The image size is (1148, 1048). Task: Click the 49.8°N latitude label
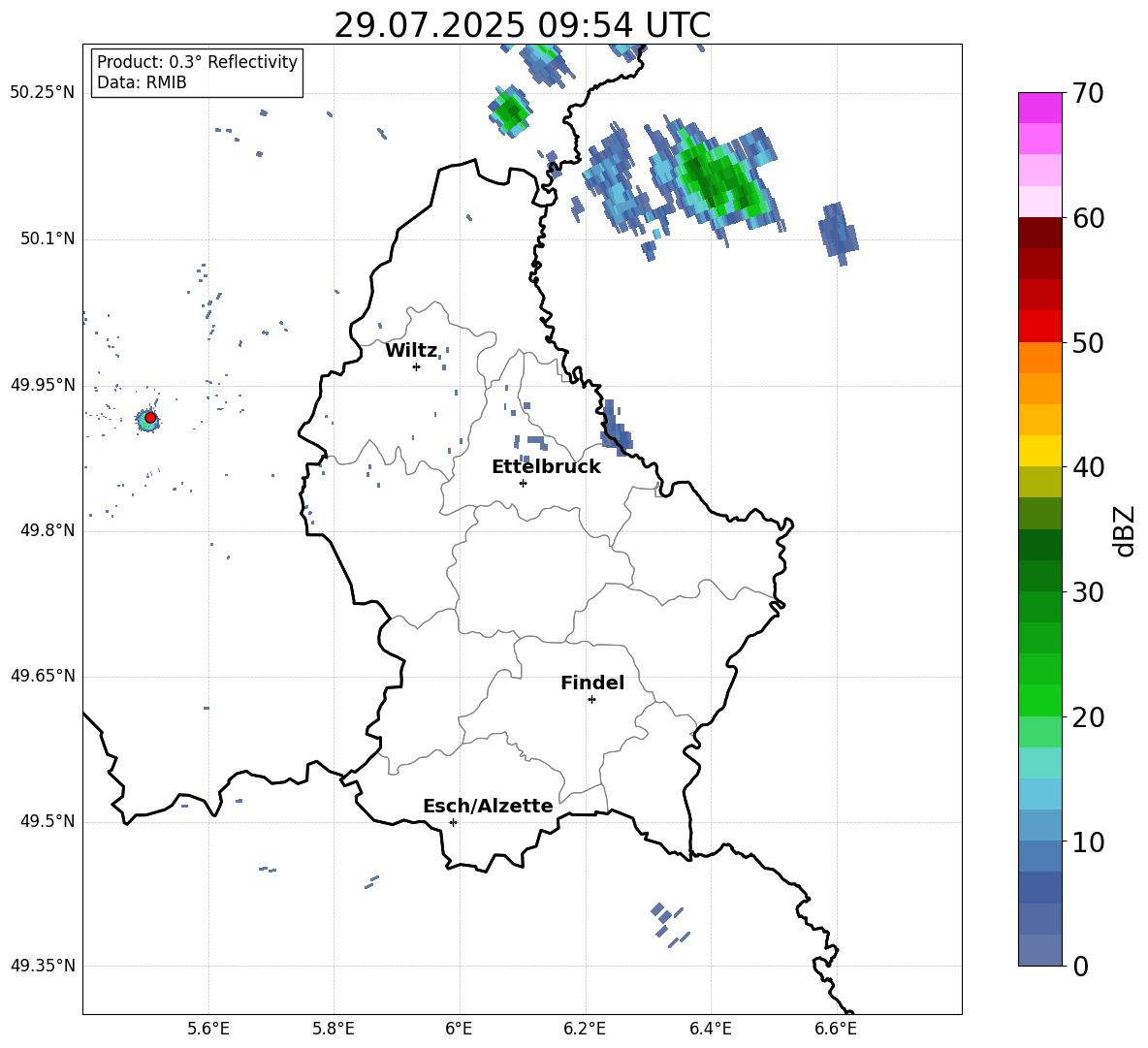pos(48,530)
